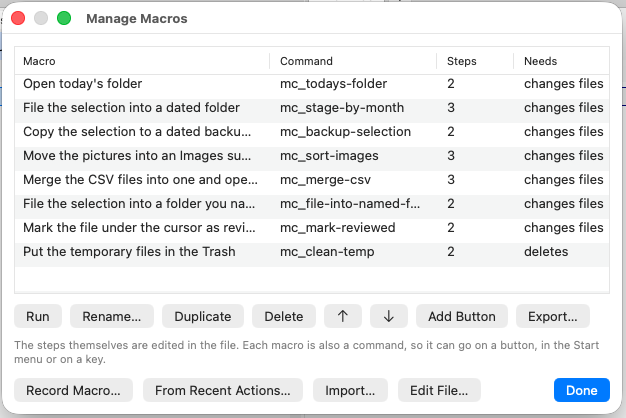The height and width of the screenshot is (418, 626).
Task: Select the mc_merge-csv macro row
Action: coord(312,180)
